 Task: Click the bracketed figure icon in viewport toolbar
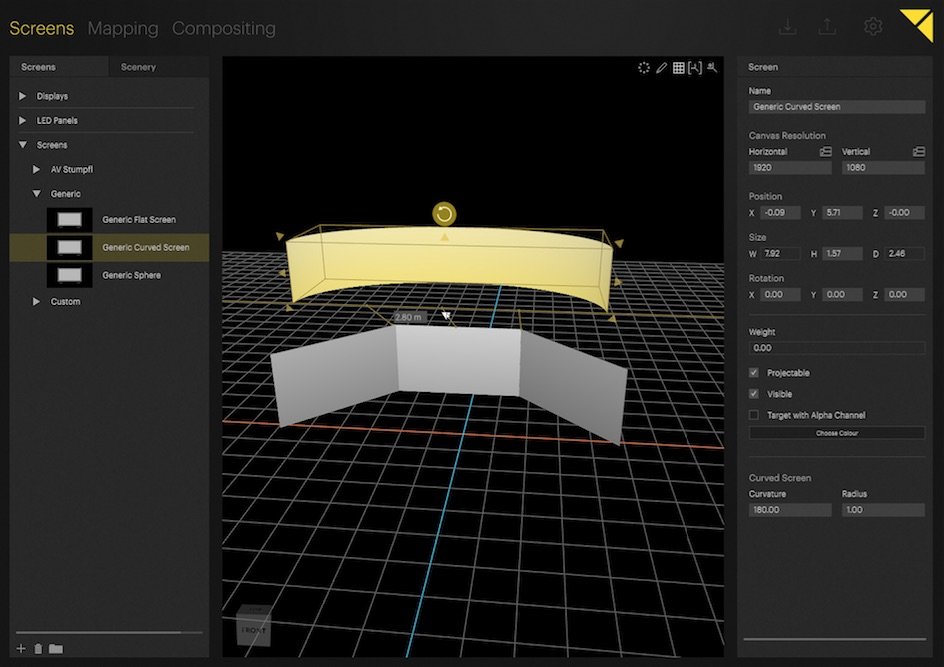click(x=695, y=68)
